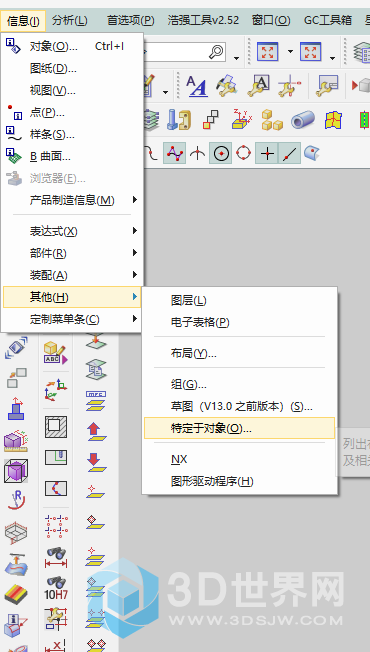This screenshot has height=652, width=370.
Task: Toggle the intersection snap point
Action: (x=197, y=153)
